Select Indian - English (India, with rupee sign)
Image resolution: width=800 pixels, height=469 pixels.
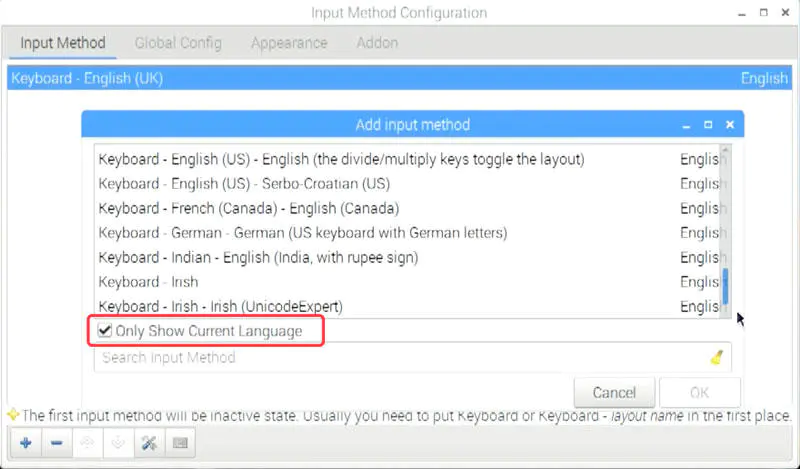point(407,257)
